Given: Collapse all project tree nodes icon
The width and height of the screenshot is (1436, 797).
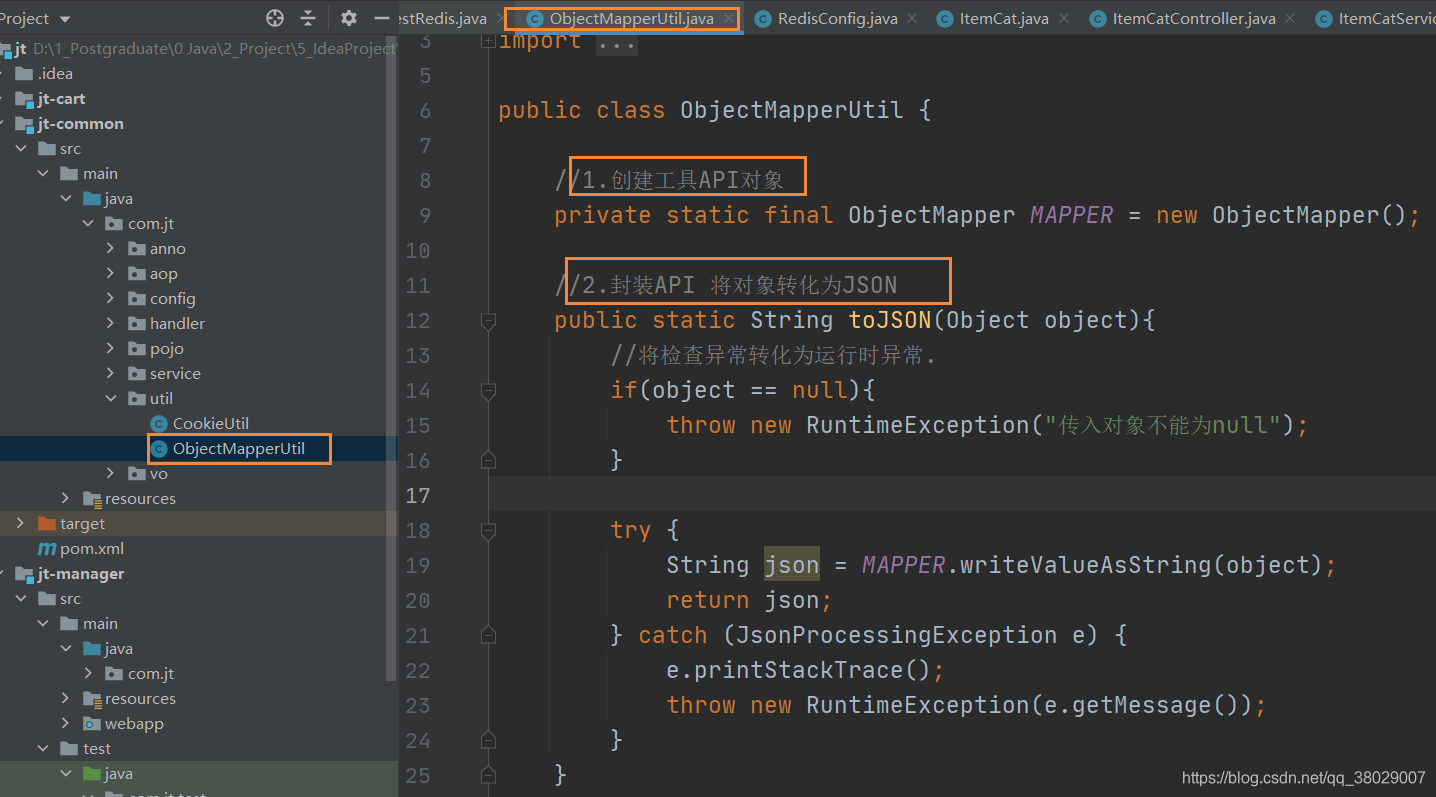Looking at the screenshot, I should [308, 18].
